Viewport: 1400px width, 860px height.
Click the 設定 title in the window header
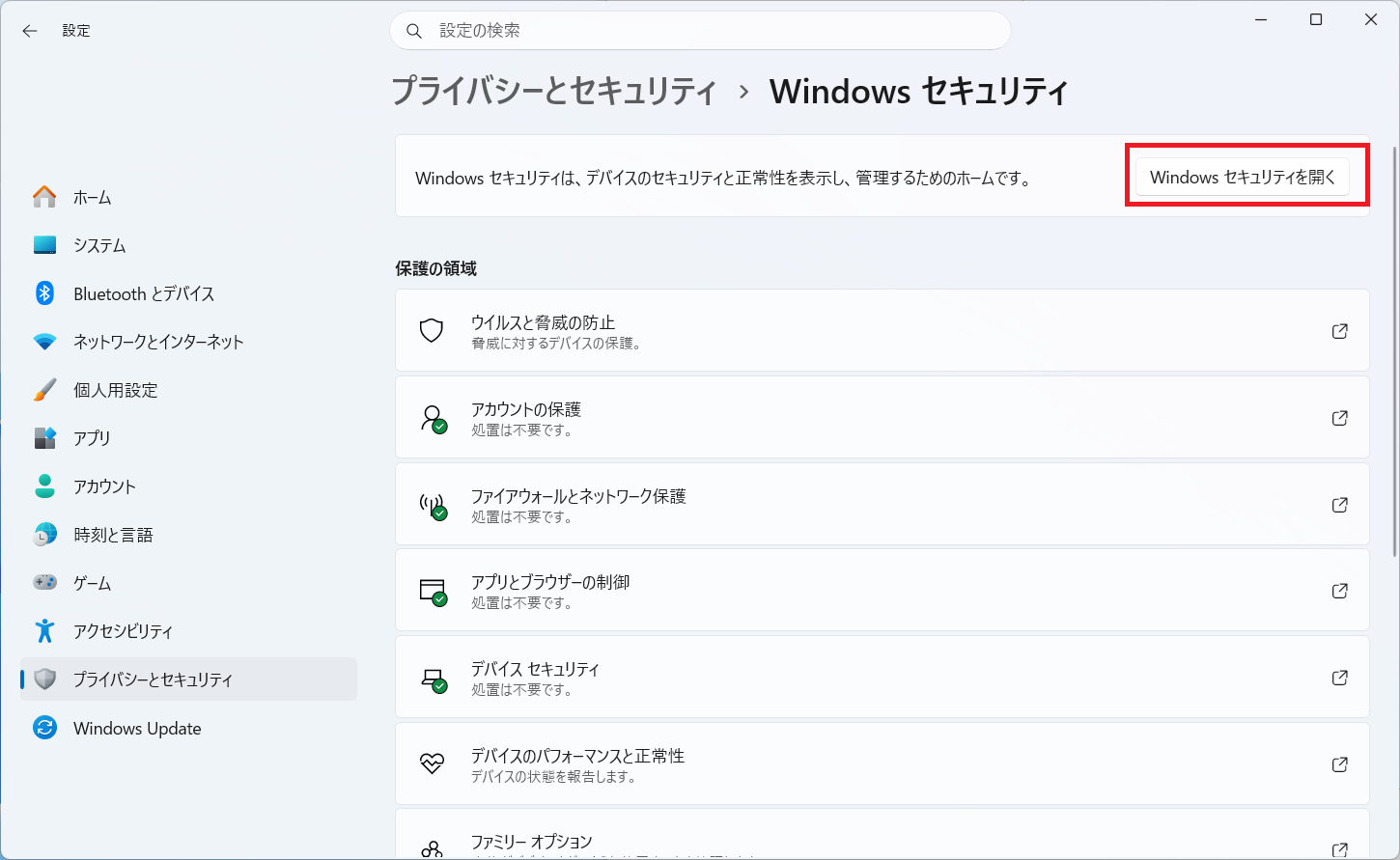pyautogui.click(x=76, y=31)
